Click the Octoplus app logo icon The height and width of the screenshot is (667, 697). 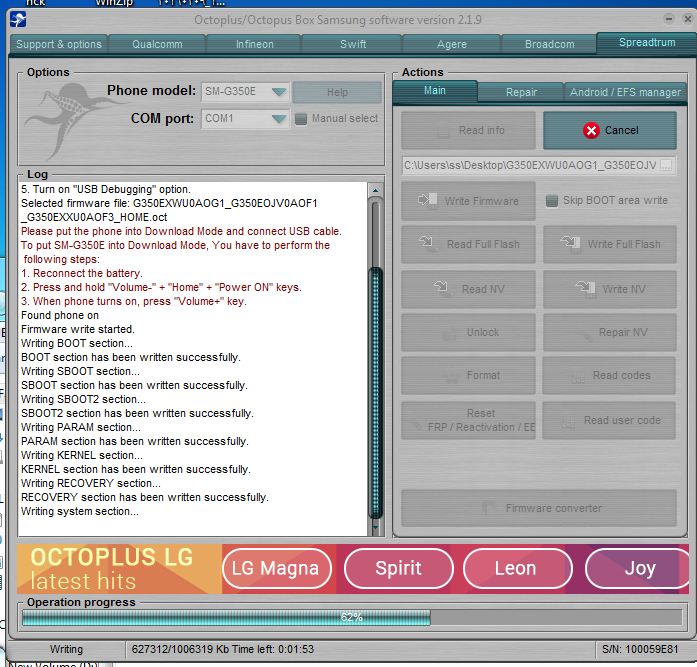click(x=18, y=20)
